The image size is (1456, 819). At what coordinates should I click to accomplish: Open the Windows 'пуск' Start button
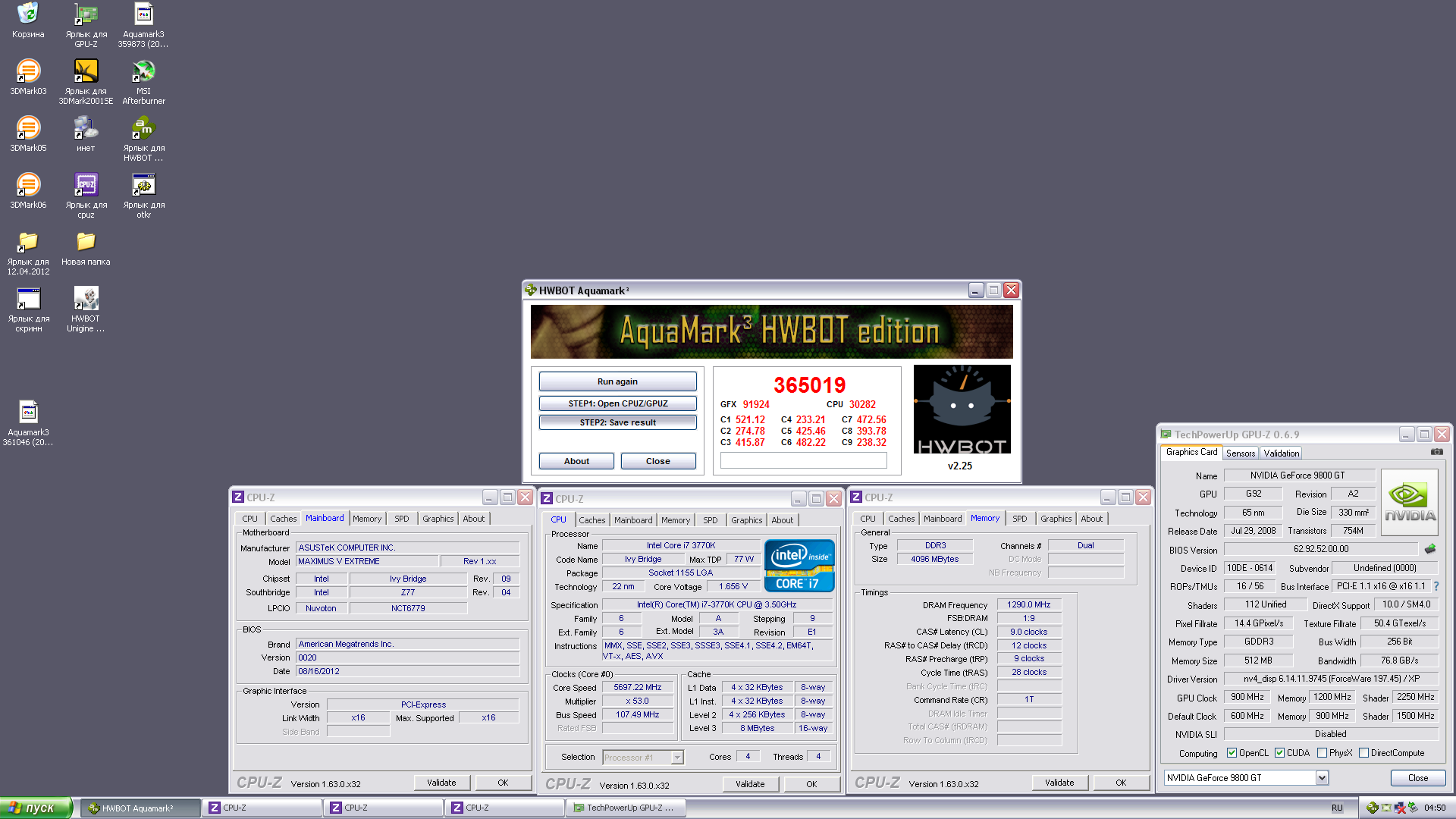[x=36, y=808]
